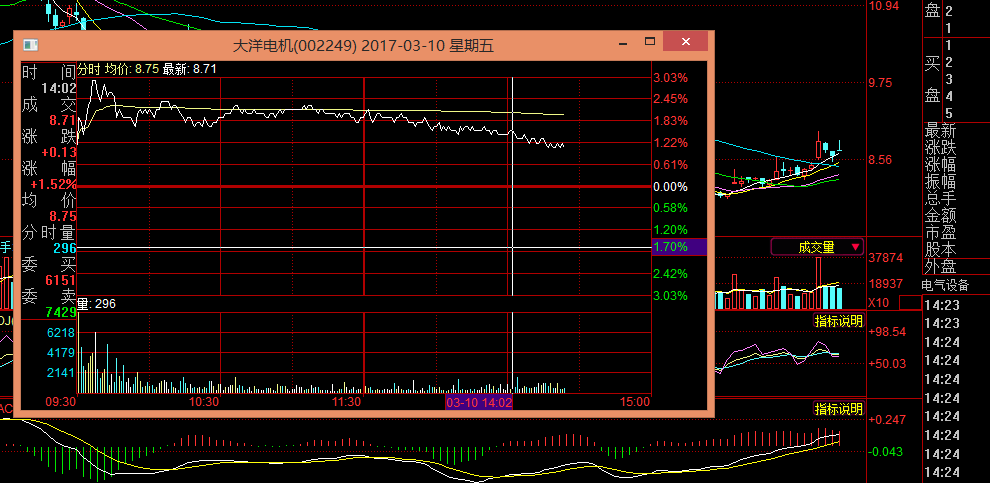Click the 14:02 time value
Image resolution: width=990 pixels, height=483 pixels.
coord(59,88)
